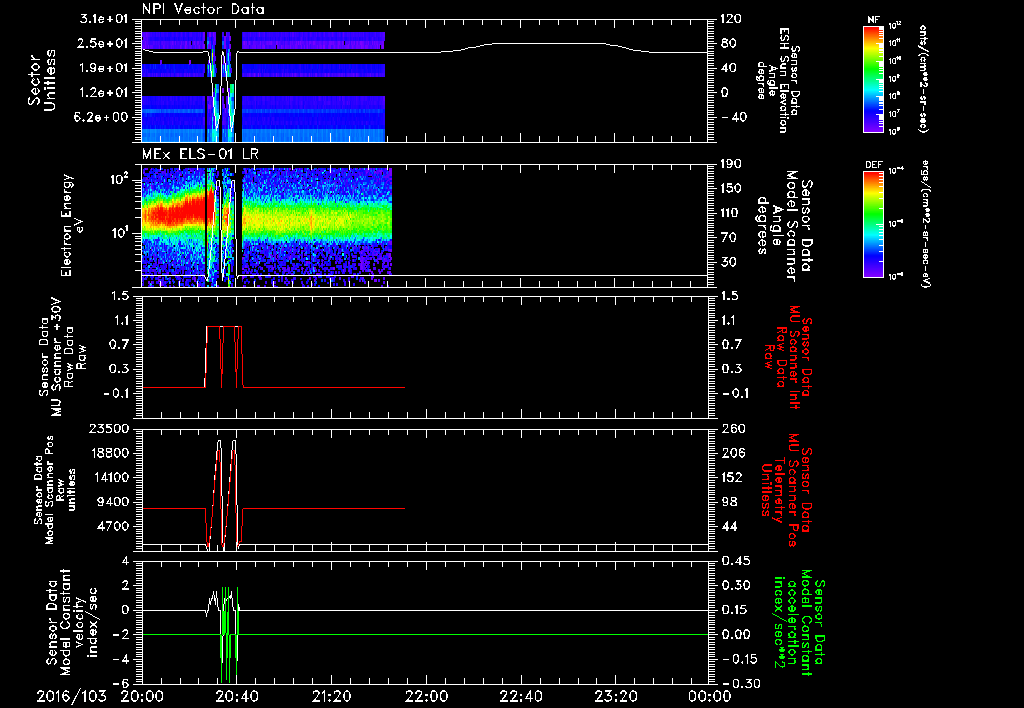The height and width of the screenshot is (708, 1024).
Task: Click the 120 Sun elevation tick label
Action: click(x=731, y=19)
